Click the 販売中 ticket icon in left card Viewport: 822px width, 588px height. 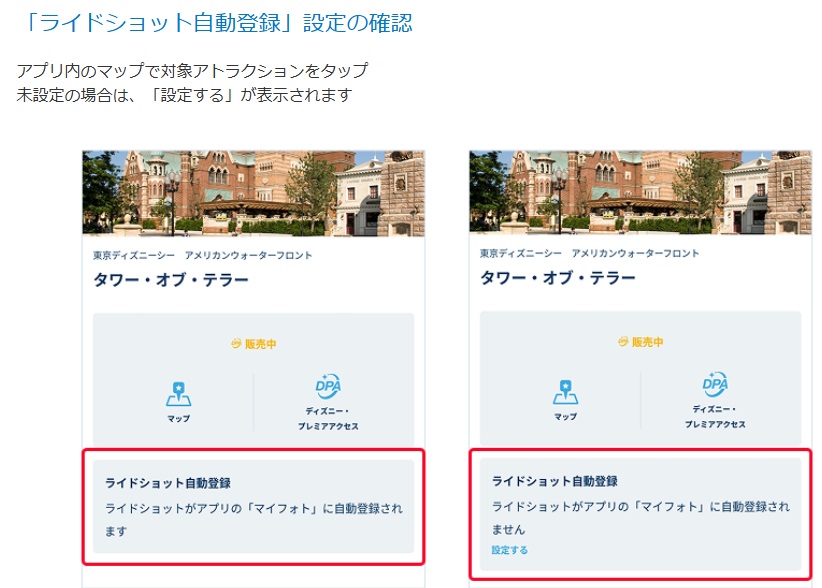[x=235, y=344]
